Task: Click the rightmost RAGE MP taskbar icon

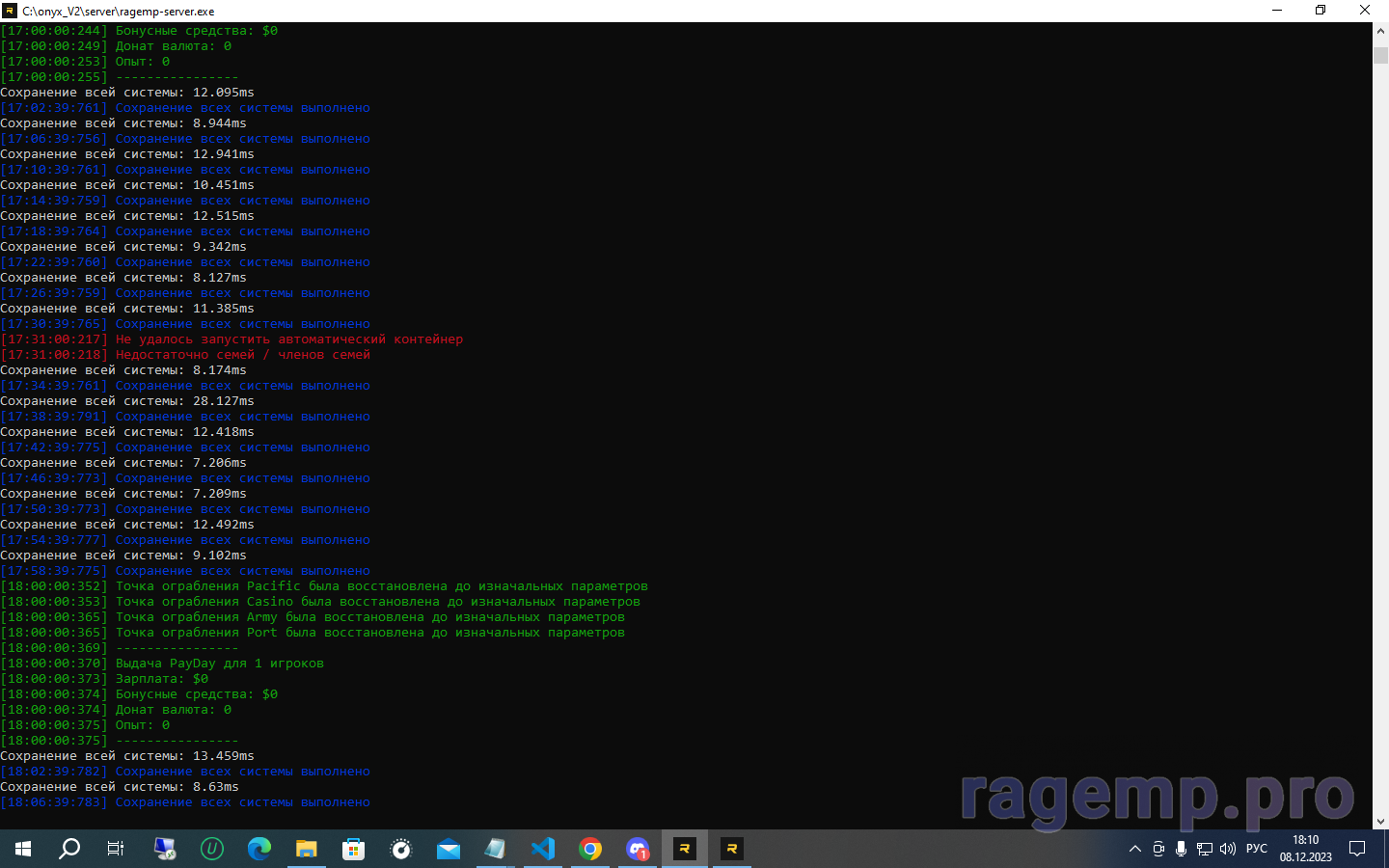Action: tap(731, 849)
